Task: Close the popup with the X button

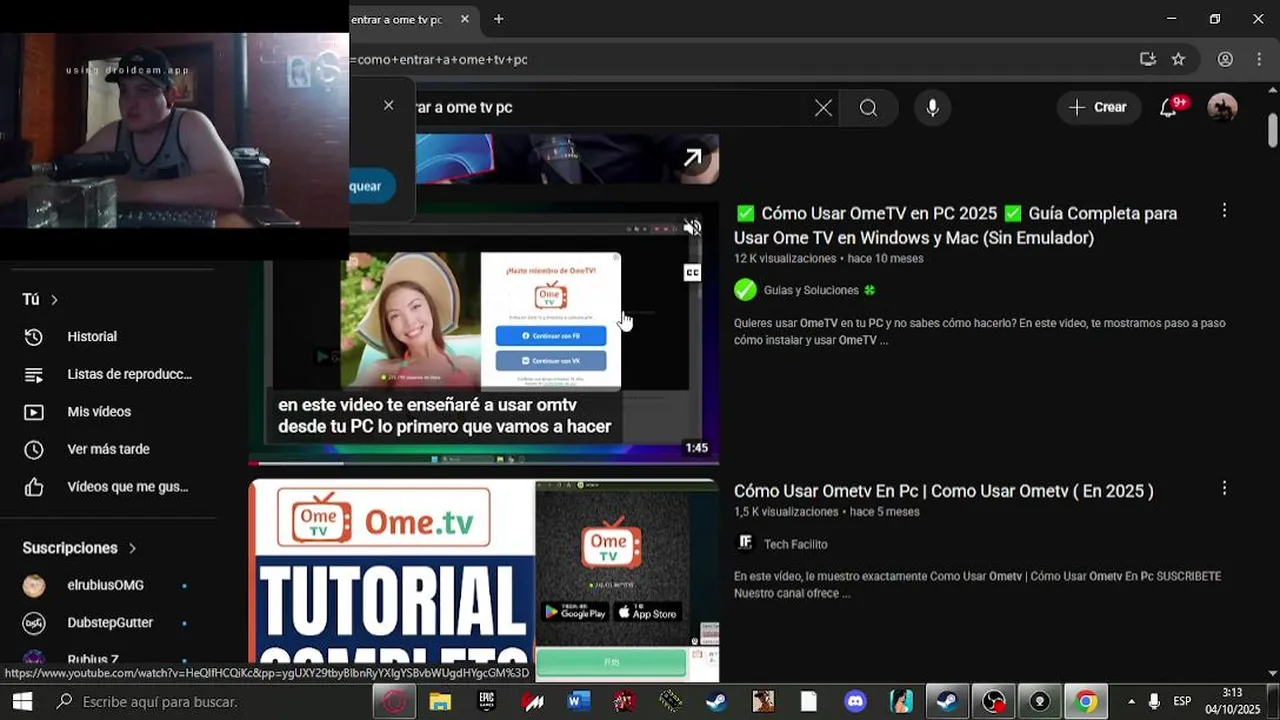Action: 388,105
